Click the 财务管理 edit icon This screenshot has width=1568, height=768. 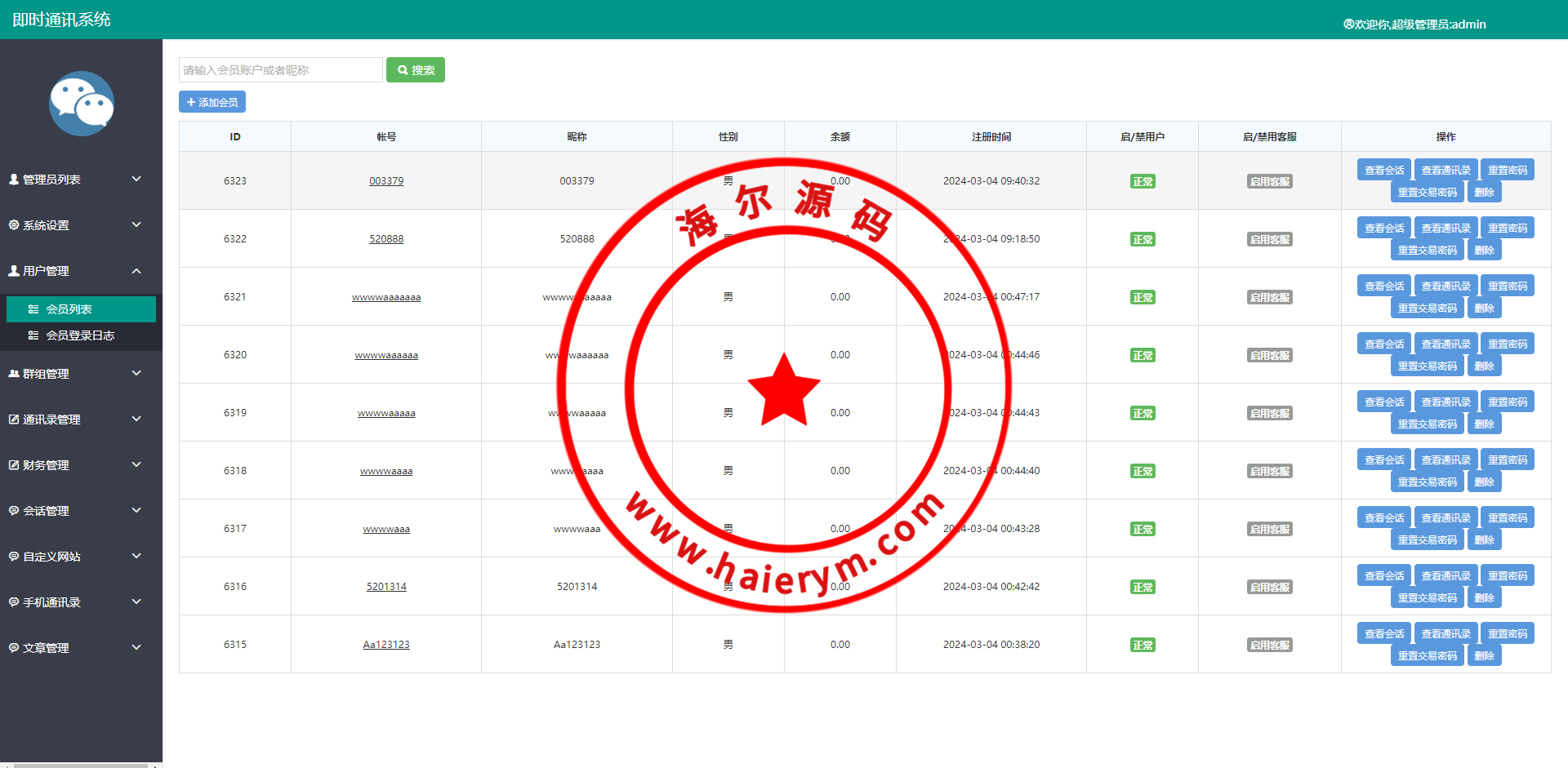coord(14,464)
